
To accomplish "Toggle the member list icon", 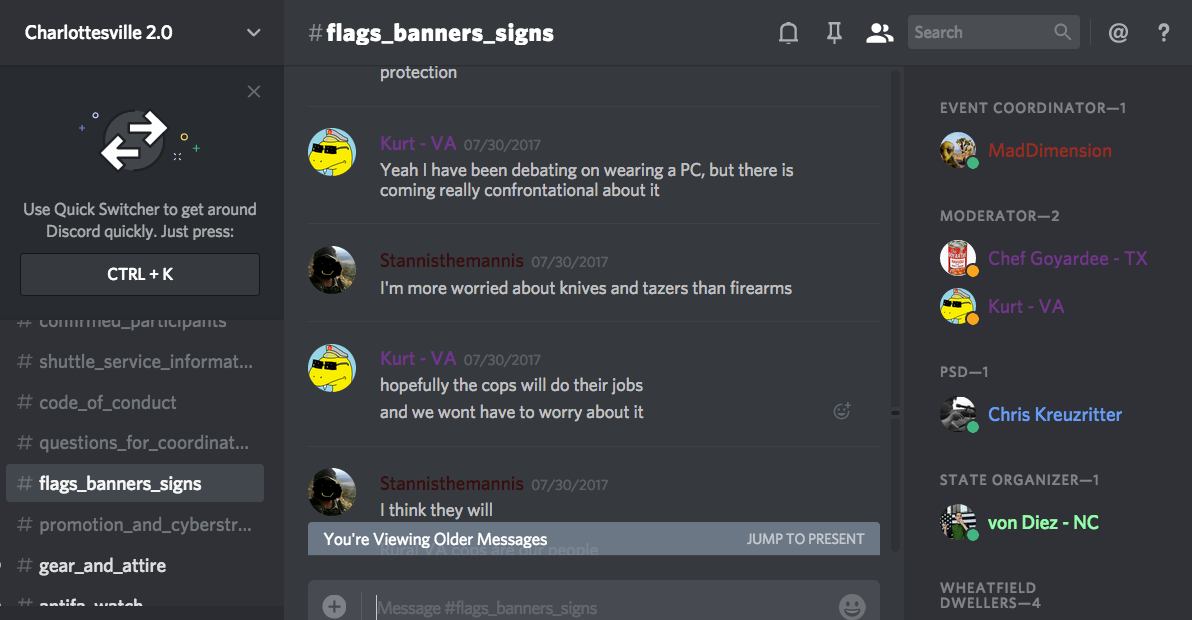I will (x=880, y=33).
